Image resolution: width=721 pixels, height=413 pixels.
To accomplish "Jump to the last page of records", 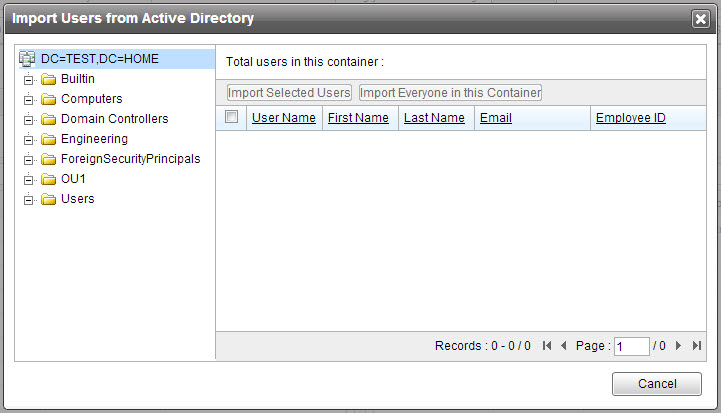I will (696, 346).
